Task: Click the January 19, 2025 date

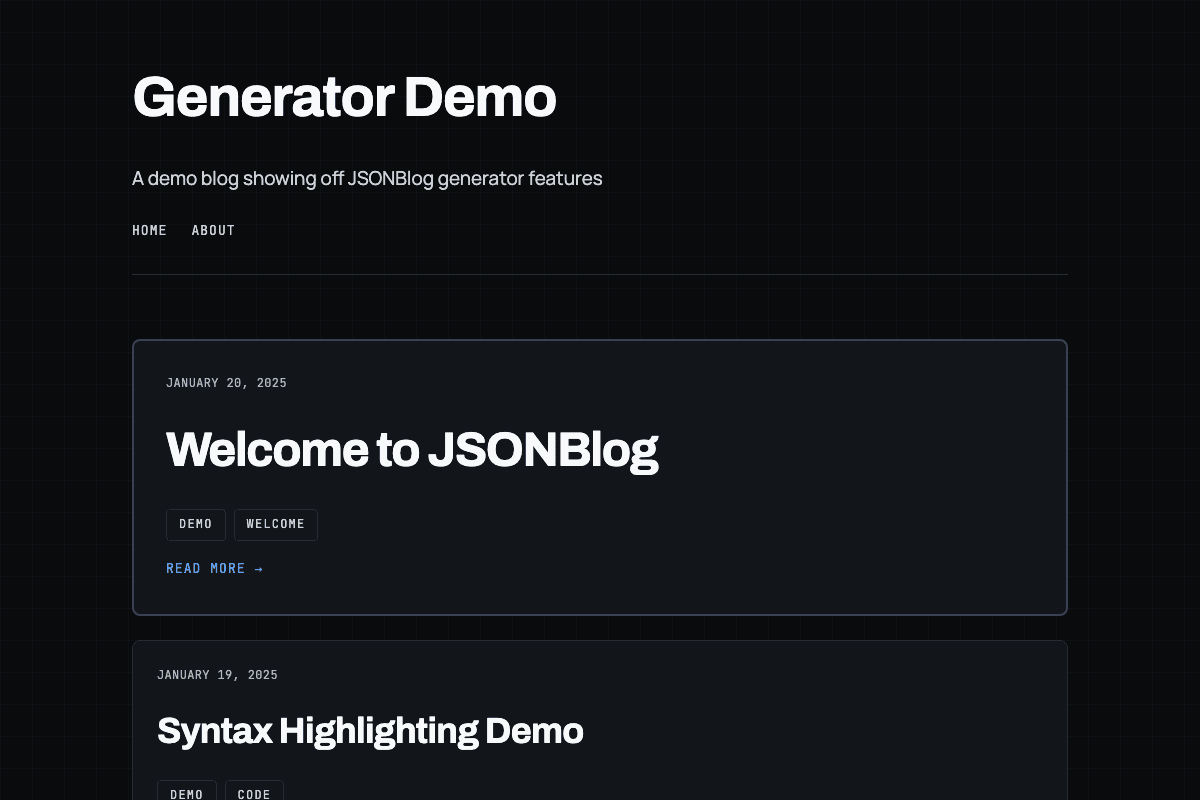Action: [217, 675]
